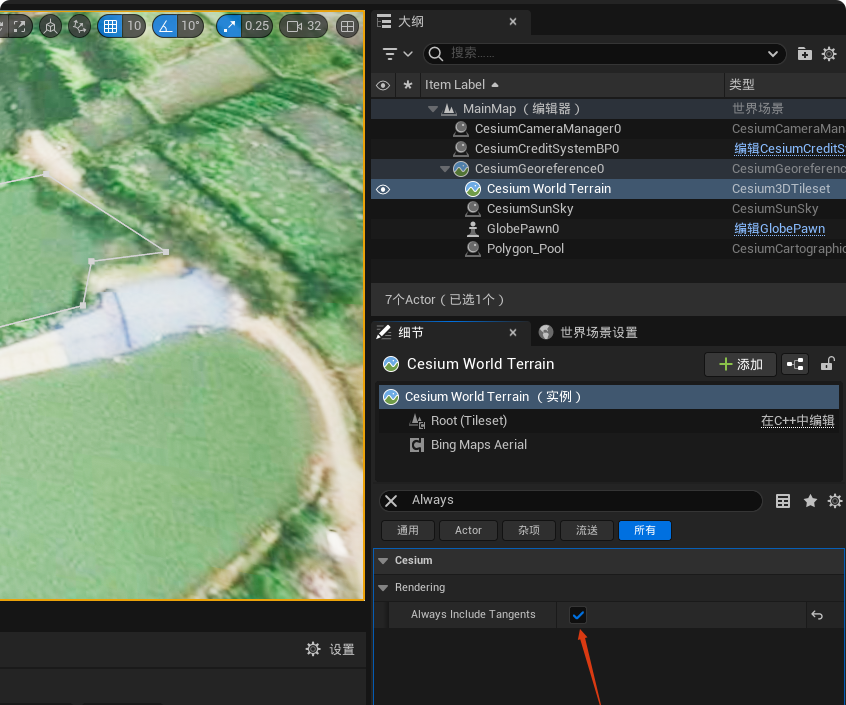Viewport: 846px width, 705px height.
Task: Toggle scale snapping icon
Action: tap(230, 26)
